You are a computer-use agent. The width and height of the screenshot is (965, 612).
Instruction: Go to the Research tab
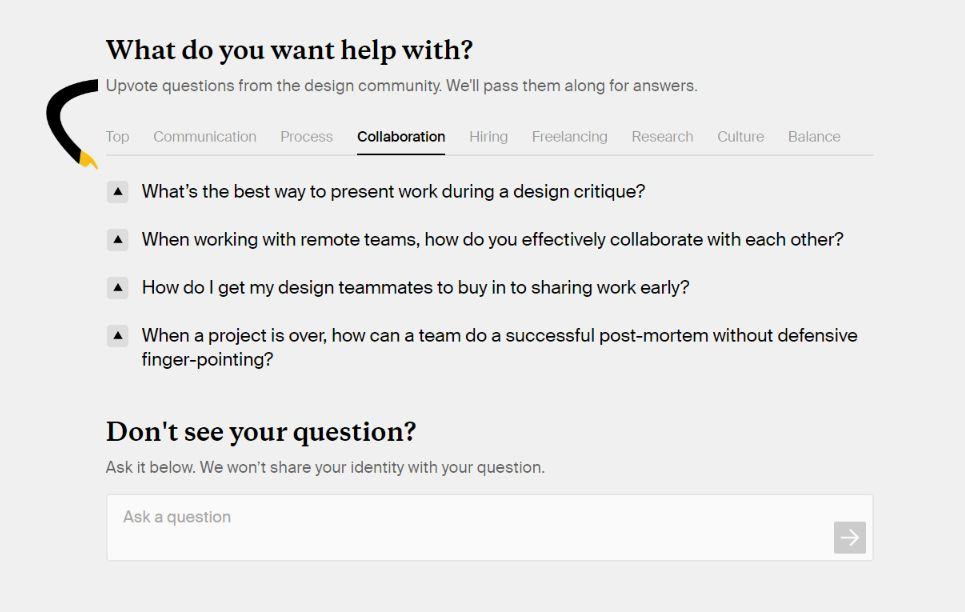point(662,137)
